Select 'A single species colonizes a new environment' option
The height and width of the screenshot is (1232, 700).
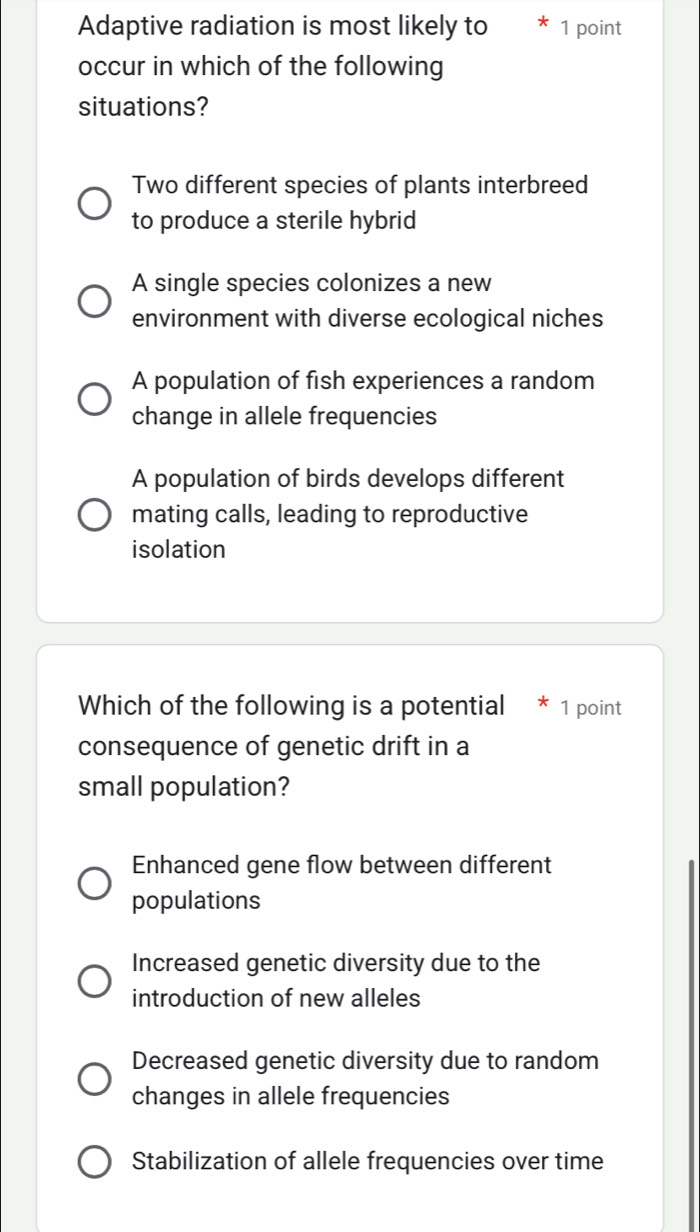tap(94, 299)
